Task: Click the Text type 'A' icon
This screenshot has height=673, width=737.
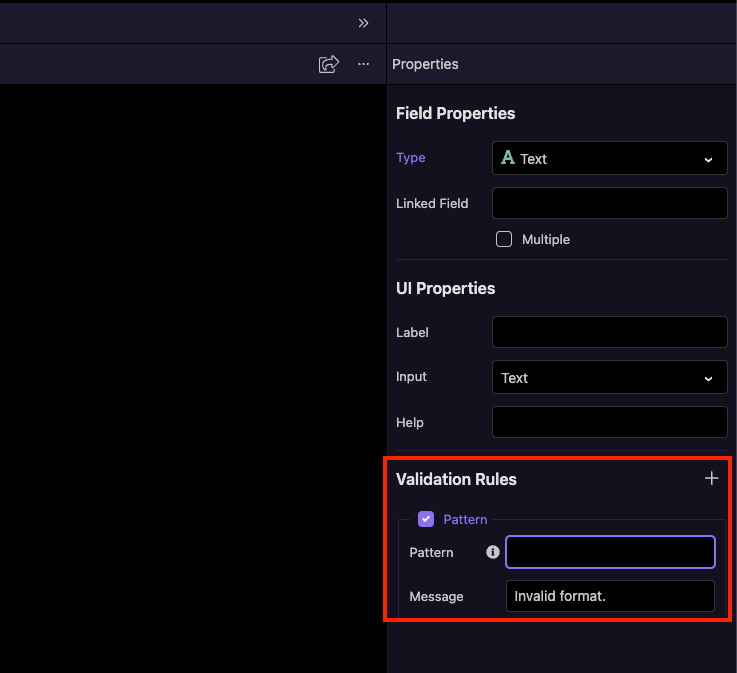Action: (x=508, y=158)
